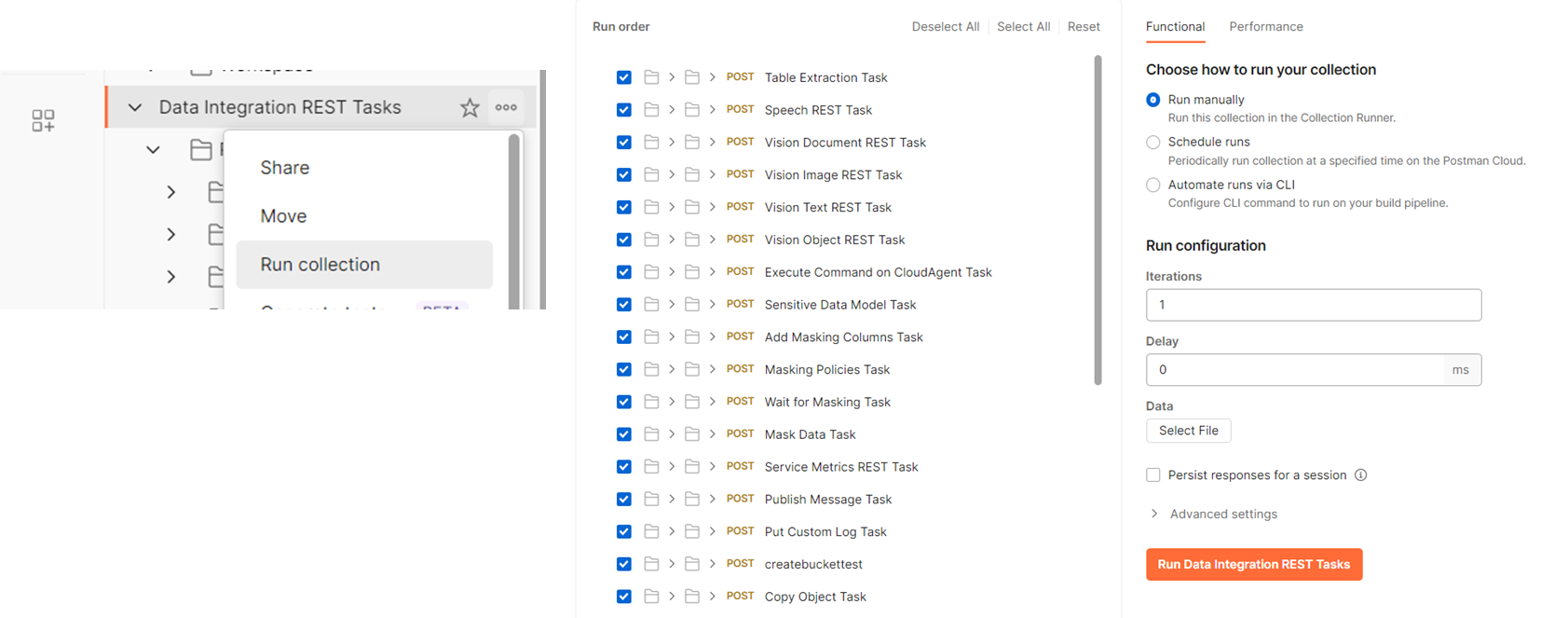Viewport: 1568px width, 618px height.
Task: Switch to the Functional tab
Action: [1175, 27]
